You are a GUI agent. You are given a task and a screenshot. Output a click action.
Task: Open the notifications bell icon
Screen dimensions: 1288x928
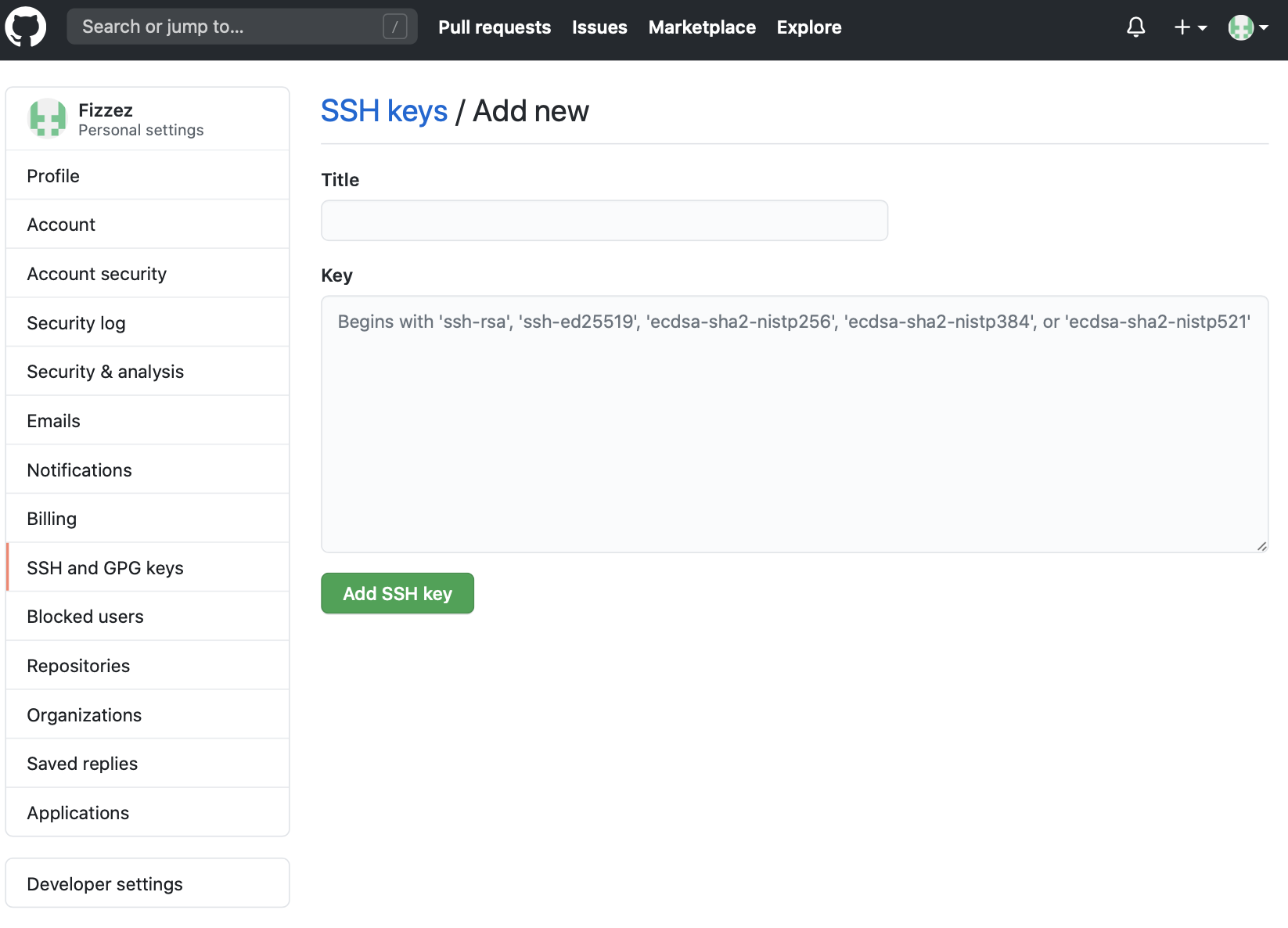(1135, 27)
